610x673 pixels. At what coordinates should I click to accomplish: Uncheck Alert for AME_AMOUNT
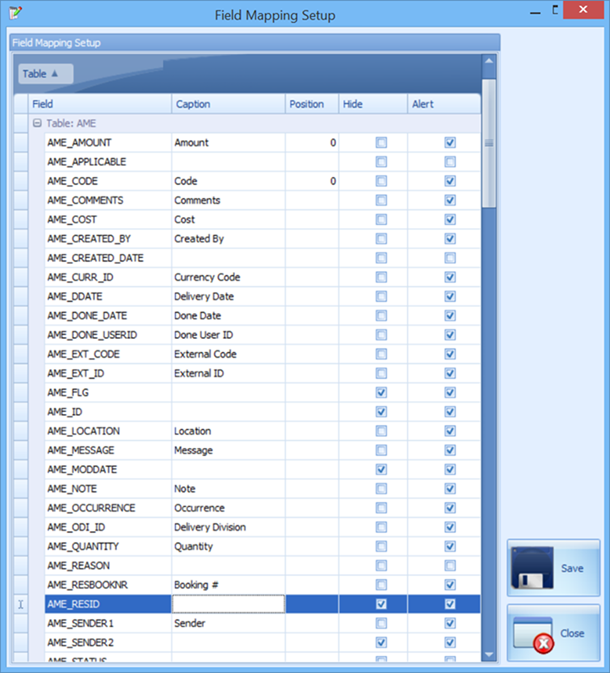(450, 142)
